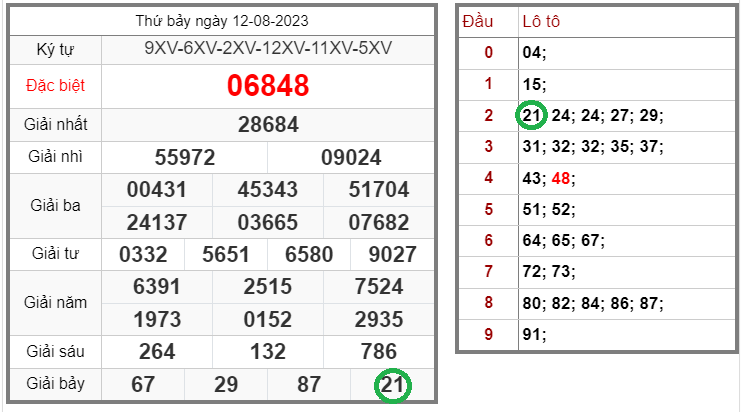Viewport: 745px width, 412px height.
Task: Click third prize number 07682
Action: click(379, 221)
